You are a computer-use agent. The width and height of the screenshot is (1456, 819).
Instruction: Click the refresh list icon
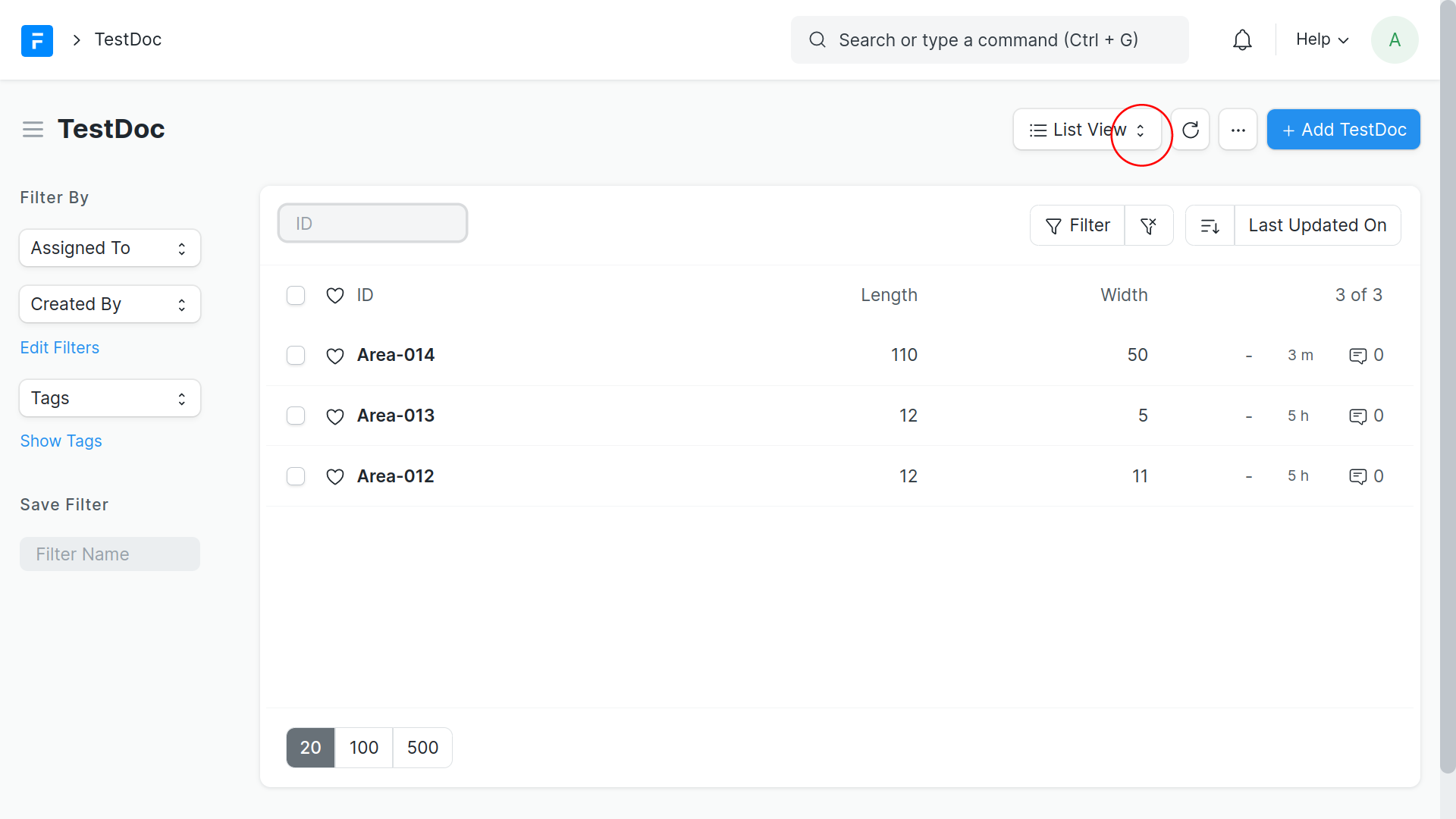point(1190,130)
